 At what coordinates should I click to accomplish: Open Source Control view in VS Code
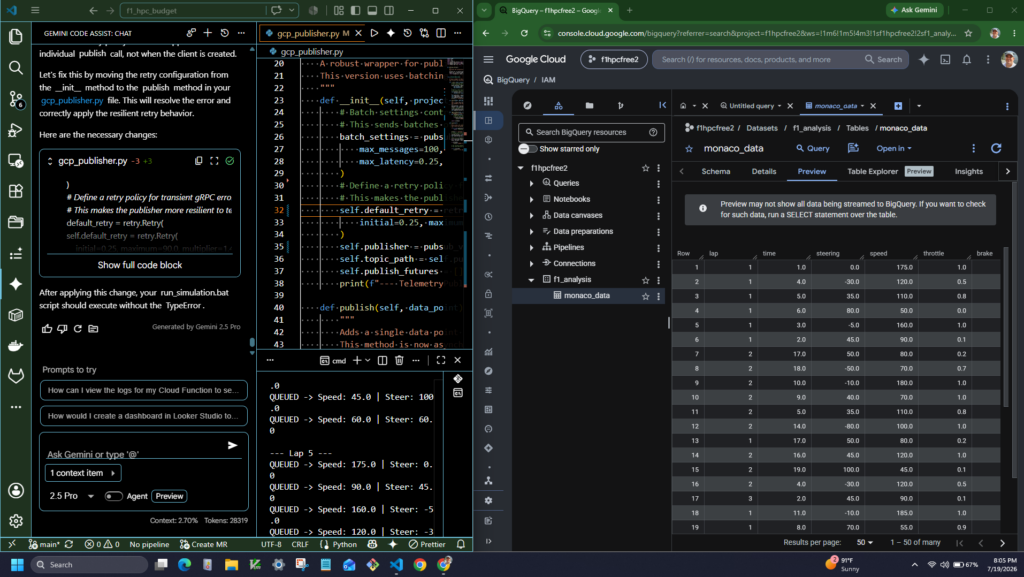pos(16,99)
